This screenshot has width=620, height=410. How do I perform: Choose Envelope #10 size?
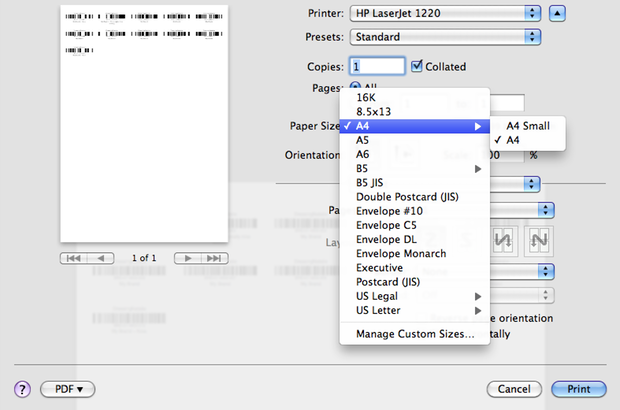(x=414, y=211)
